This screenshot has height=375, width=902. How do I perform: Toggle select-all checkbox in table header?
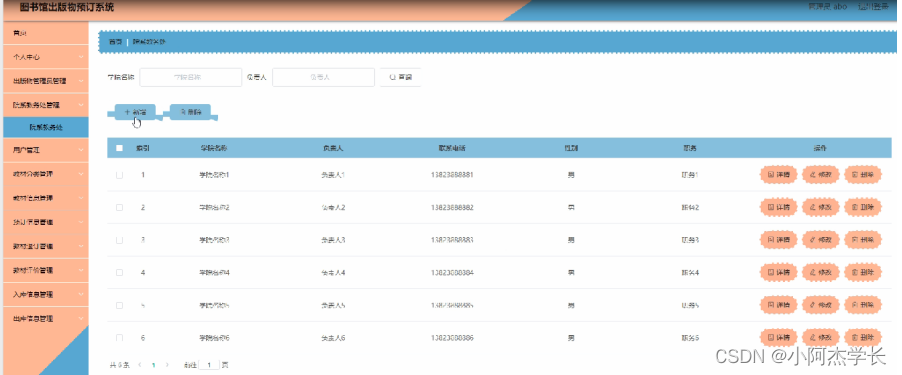(x=119, y=148)
